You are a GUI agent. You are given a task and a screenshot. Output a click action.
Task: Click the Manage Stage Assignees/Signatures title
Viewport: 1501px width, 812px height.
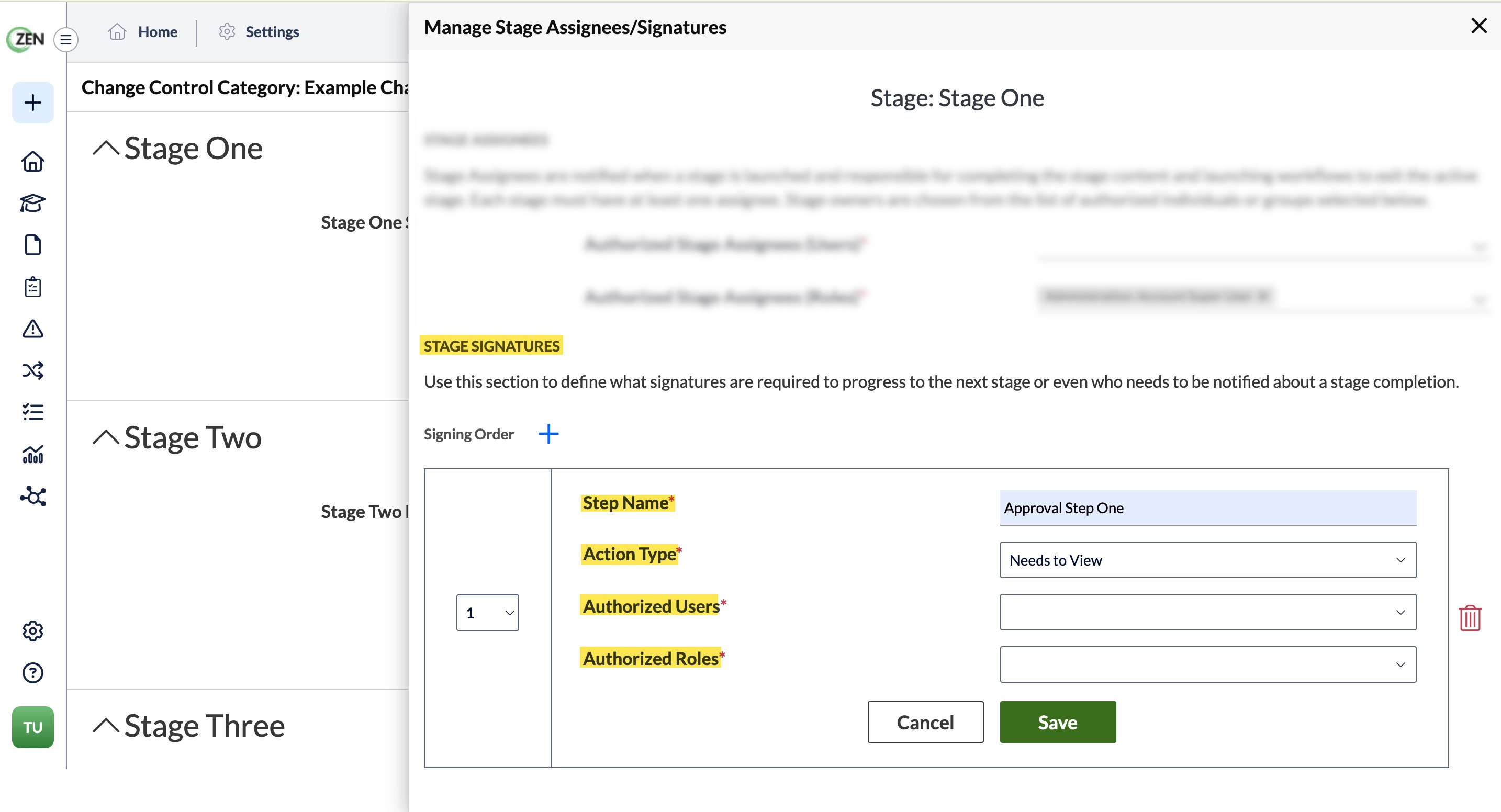(x=575, y=27)
